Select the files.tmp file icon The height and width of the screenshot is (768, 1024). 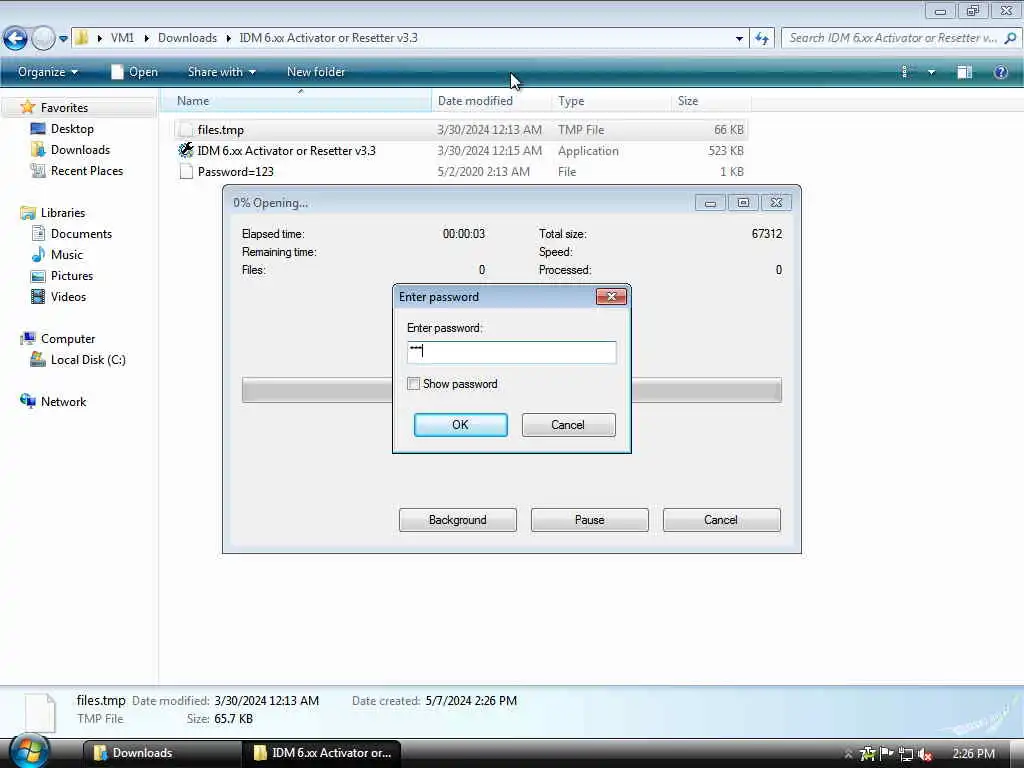coord(186,130)
